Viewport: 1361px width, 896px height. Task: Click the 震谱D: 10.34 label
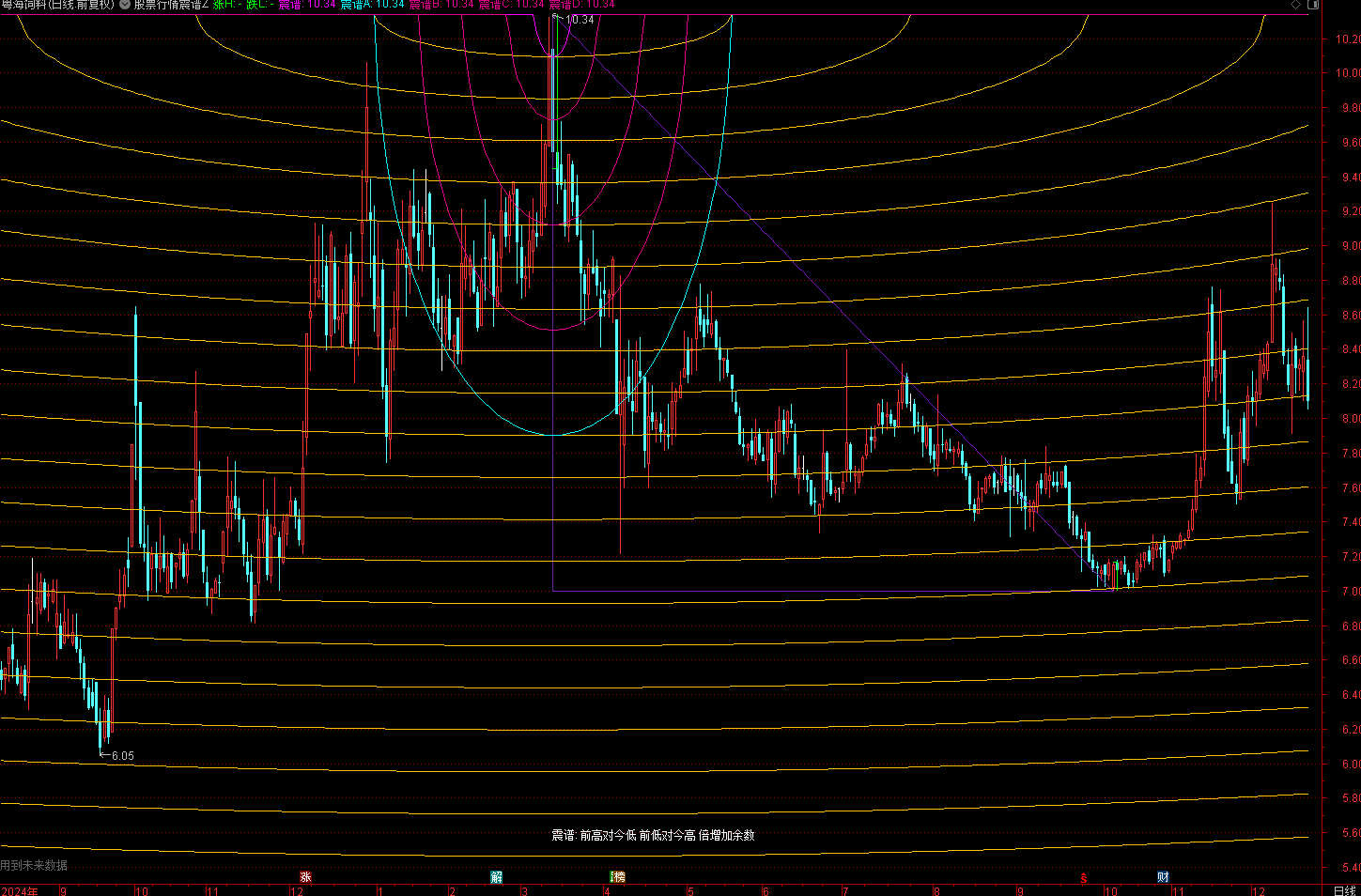(581, 5)
